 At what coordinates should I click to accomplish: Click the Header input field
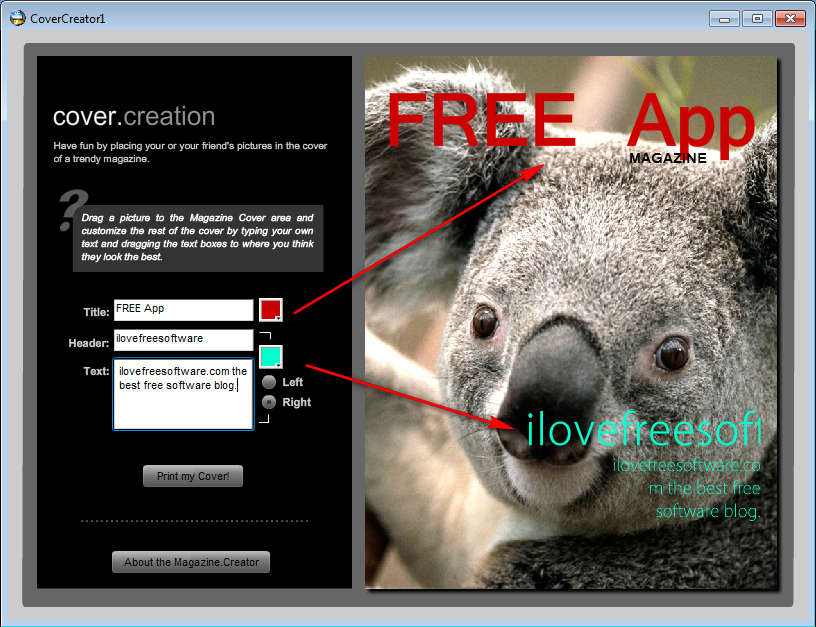[x=184, y=340]
